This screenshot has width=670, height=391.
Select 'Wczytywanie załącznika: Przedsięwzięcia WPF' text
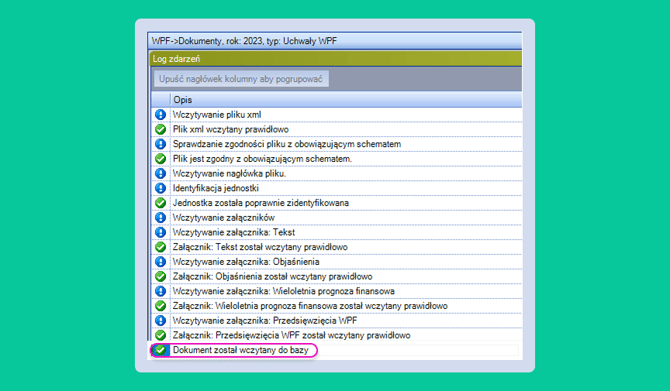[x=264, y=320]
